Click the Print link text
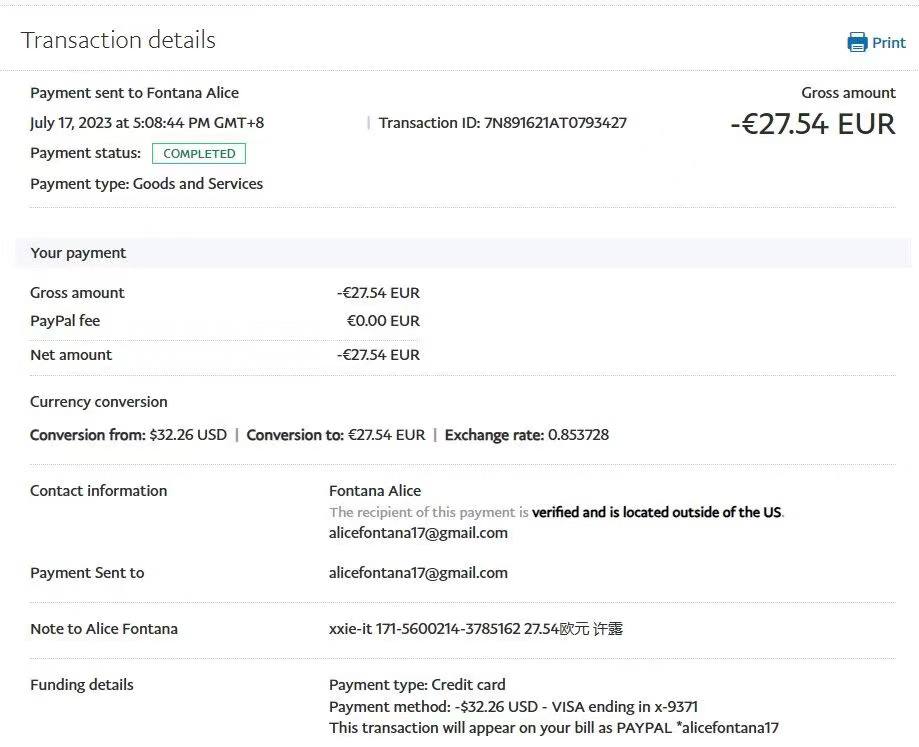This screenshot has height=747, width=919. click(x=888, y=42)
